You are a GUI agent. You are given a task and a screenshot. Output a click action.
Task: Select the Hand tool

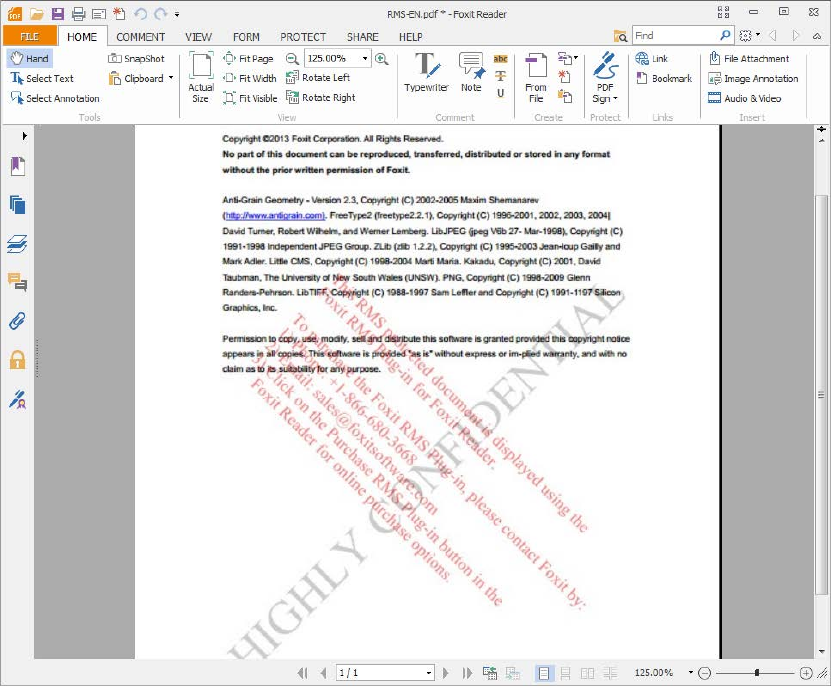click(x=30, y=58)
